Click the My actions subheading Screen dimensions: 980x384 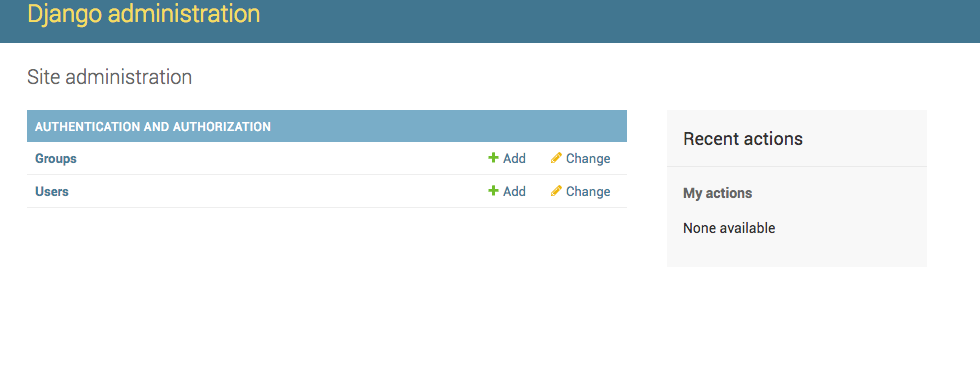718,193
